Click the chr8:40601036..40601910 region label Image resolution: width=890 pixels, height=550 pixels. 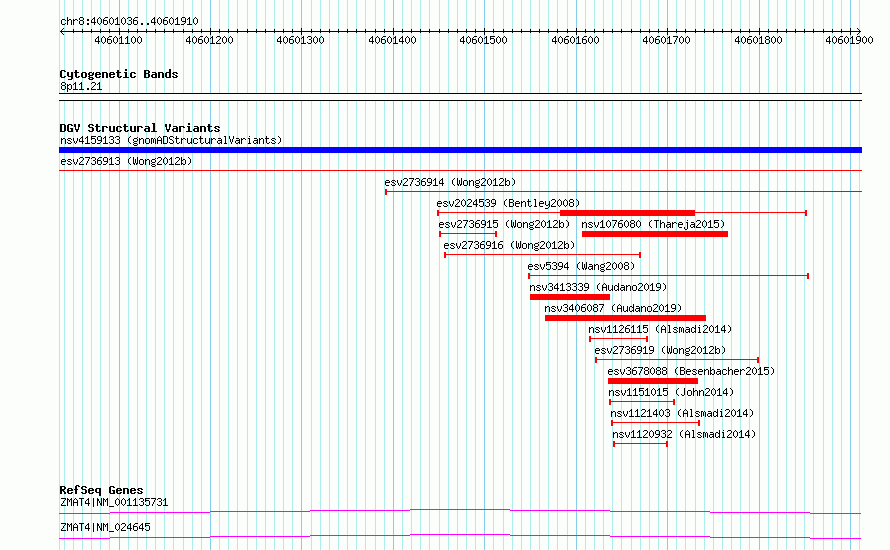(129, 21)
